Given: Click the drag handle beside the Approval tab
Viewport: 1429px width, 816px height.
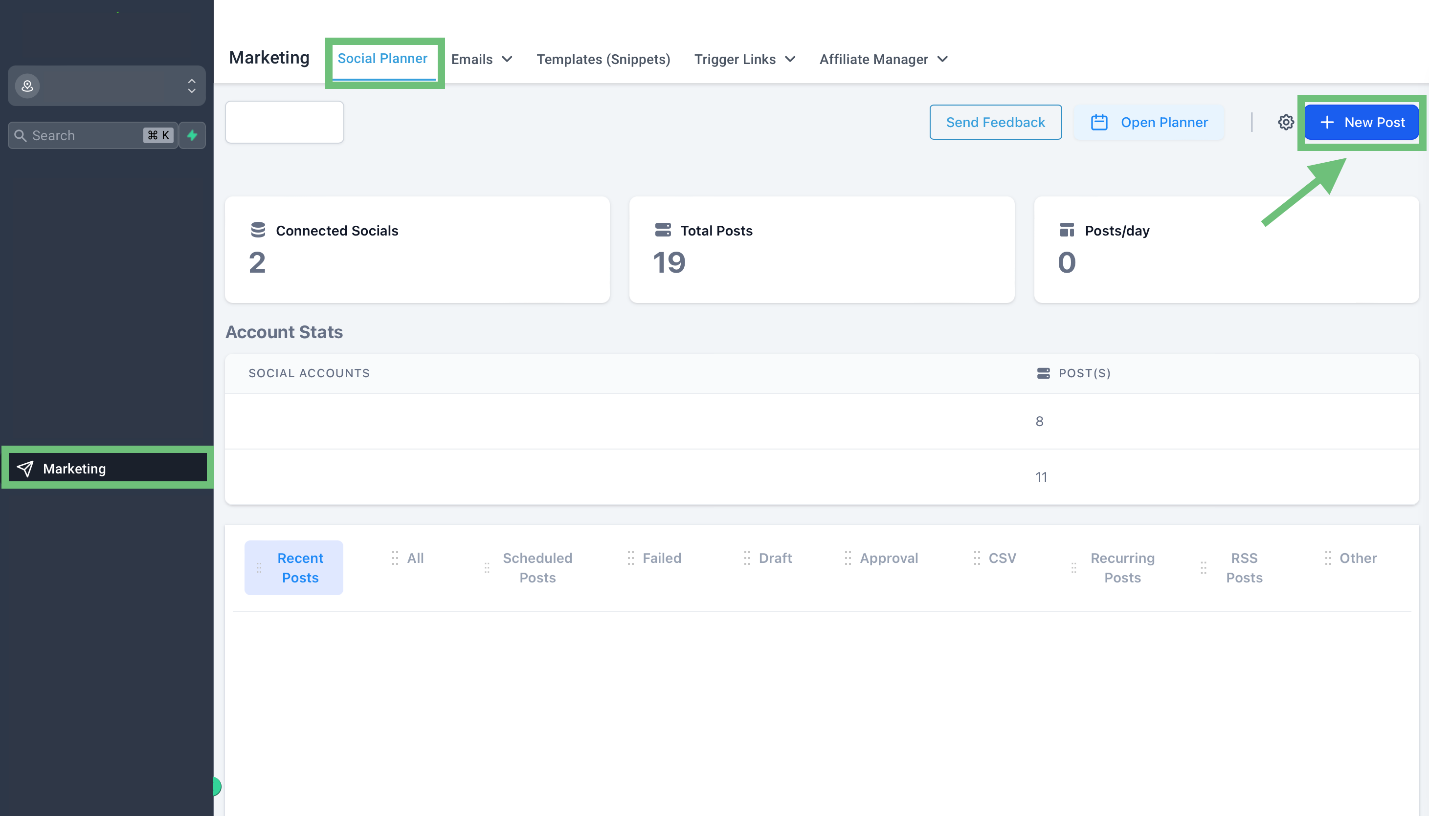Looking at the screenshot, I should [848, 558].
